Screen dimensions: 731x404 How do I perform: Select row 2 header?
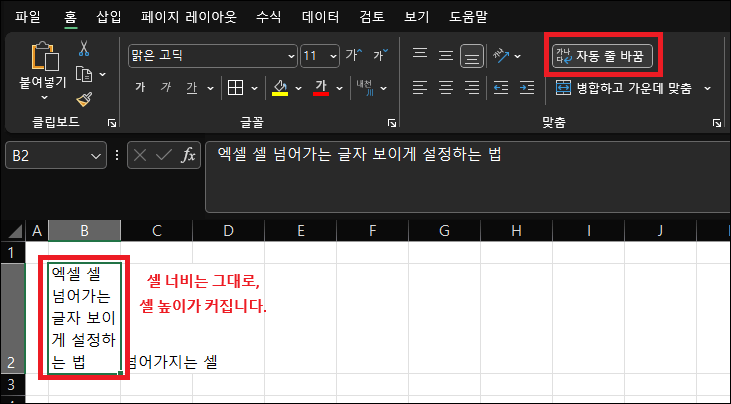click(12, 318)
